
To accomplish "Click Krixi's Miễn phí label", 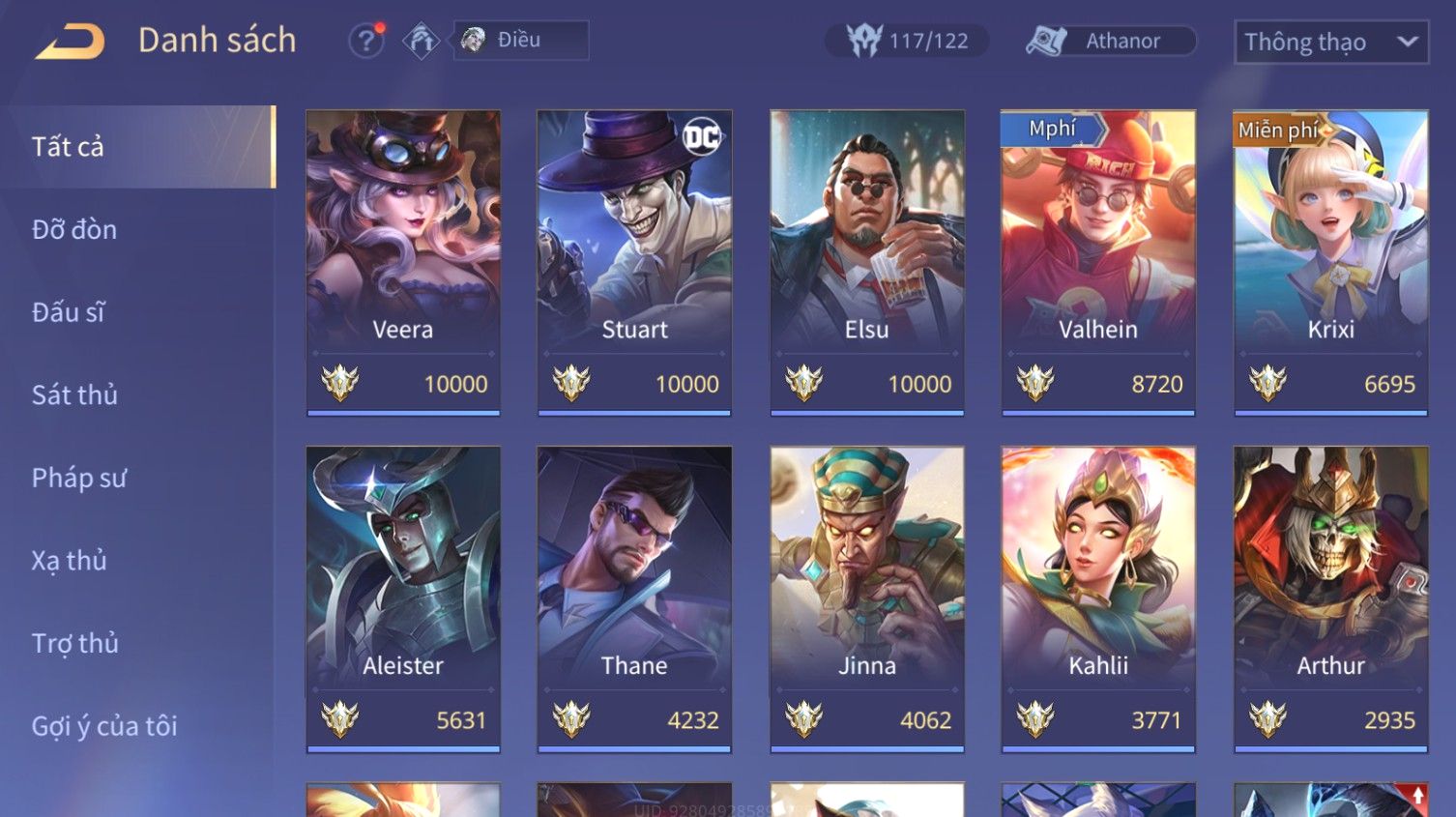I will [1279, 130].
